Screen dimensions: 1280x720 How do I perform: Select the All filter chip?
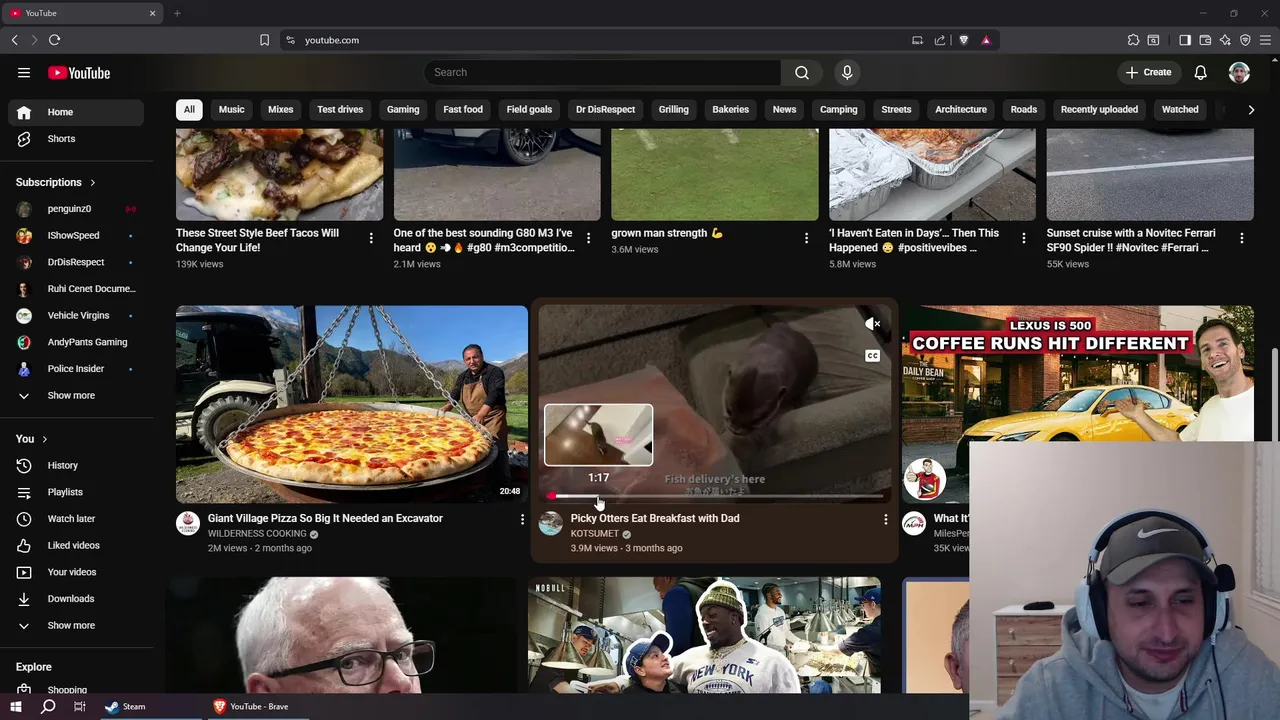click(189, 109)
